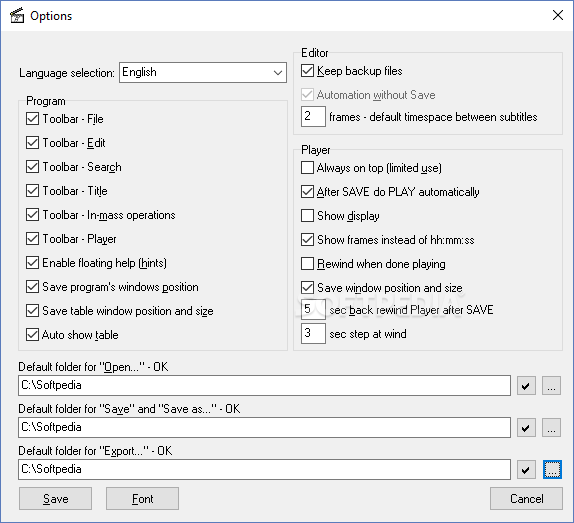Click the checkmark icon for Save folder
The image size is (574, 523).
tap(526, 428)
